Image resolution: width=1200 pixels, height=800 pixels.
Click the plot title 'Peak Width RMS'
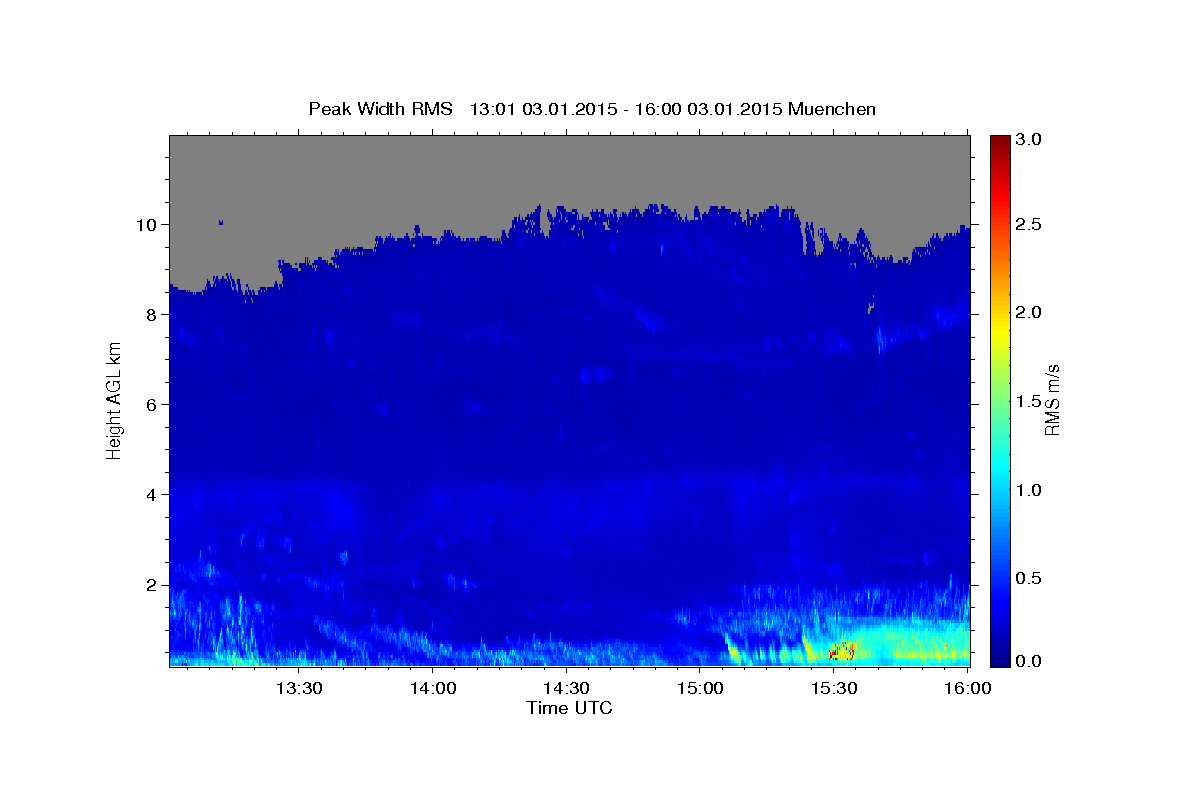(381, 108)
